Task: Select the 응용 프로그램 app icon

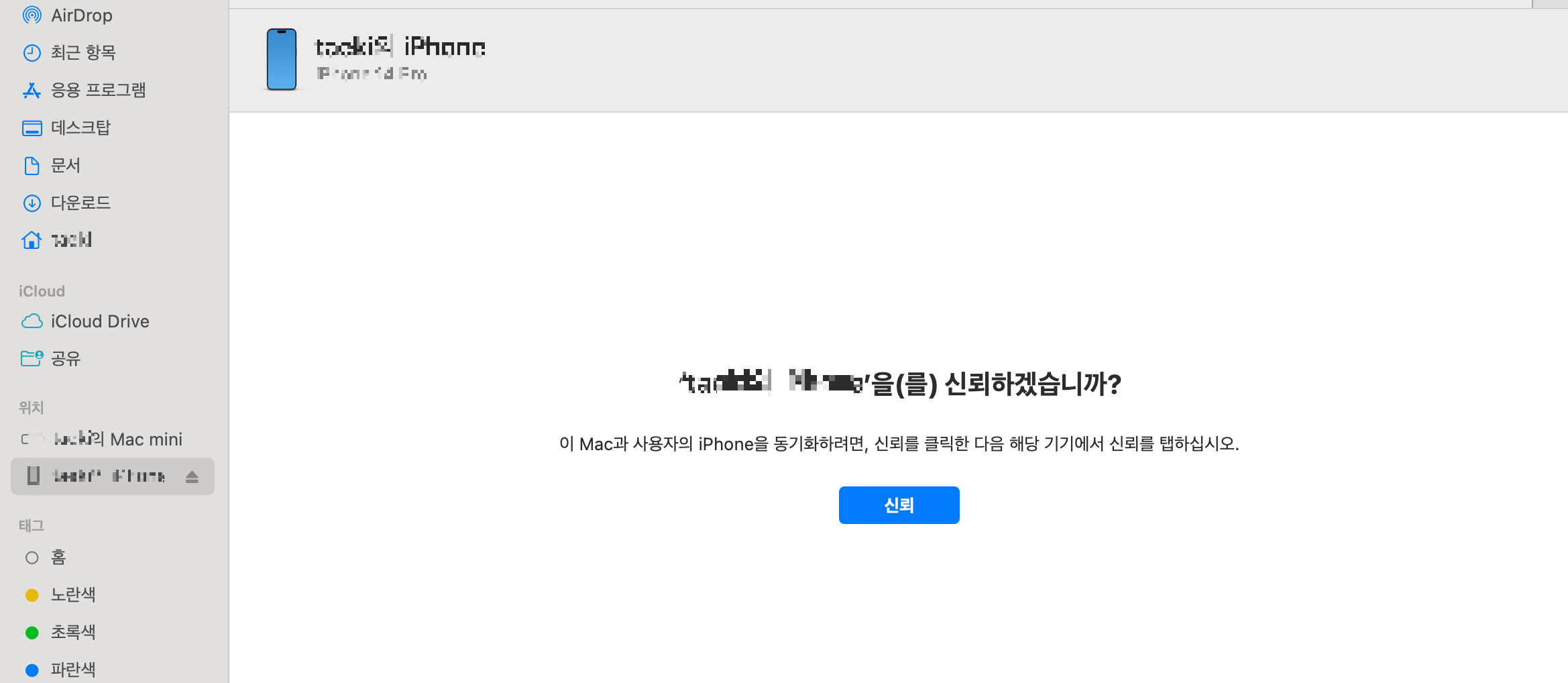Action: point(32,90)
